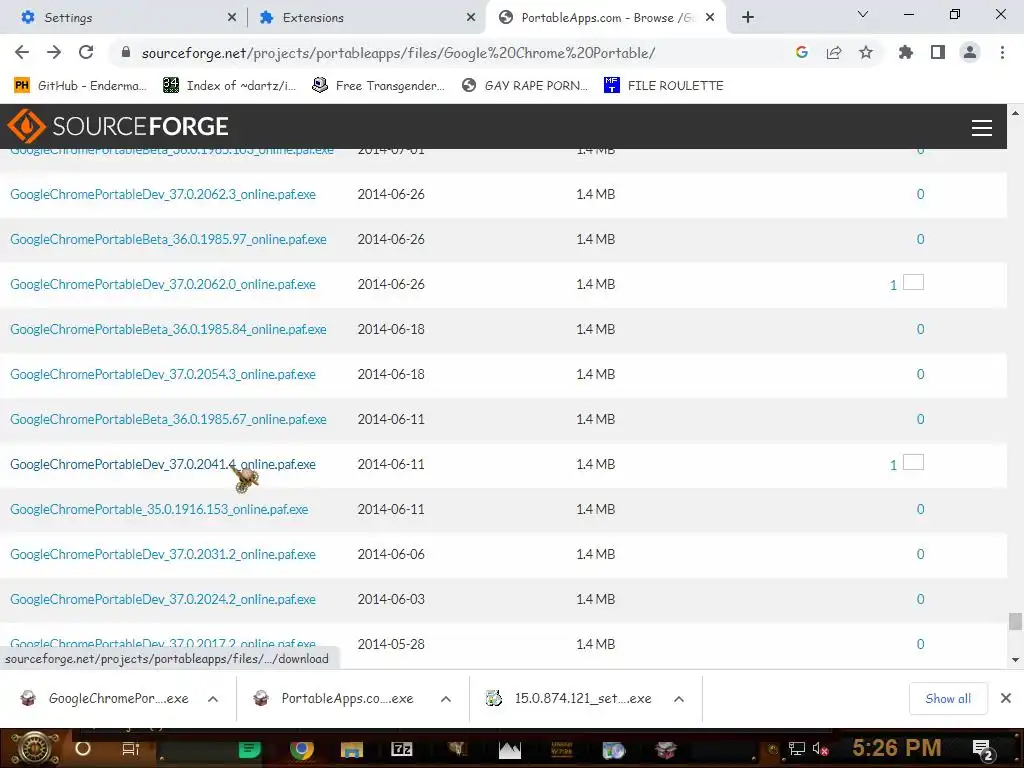Open the tab search chevron
The height and width of the screenshot is (768, 1024).
tap(863, 14)
